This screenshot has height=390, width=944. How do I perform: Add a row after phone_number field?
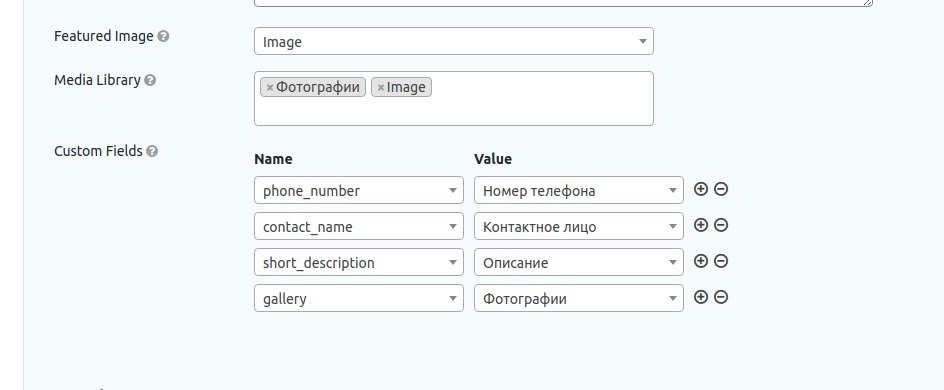(x=700, y=189)
